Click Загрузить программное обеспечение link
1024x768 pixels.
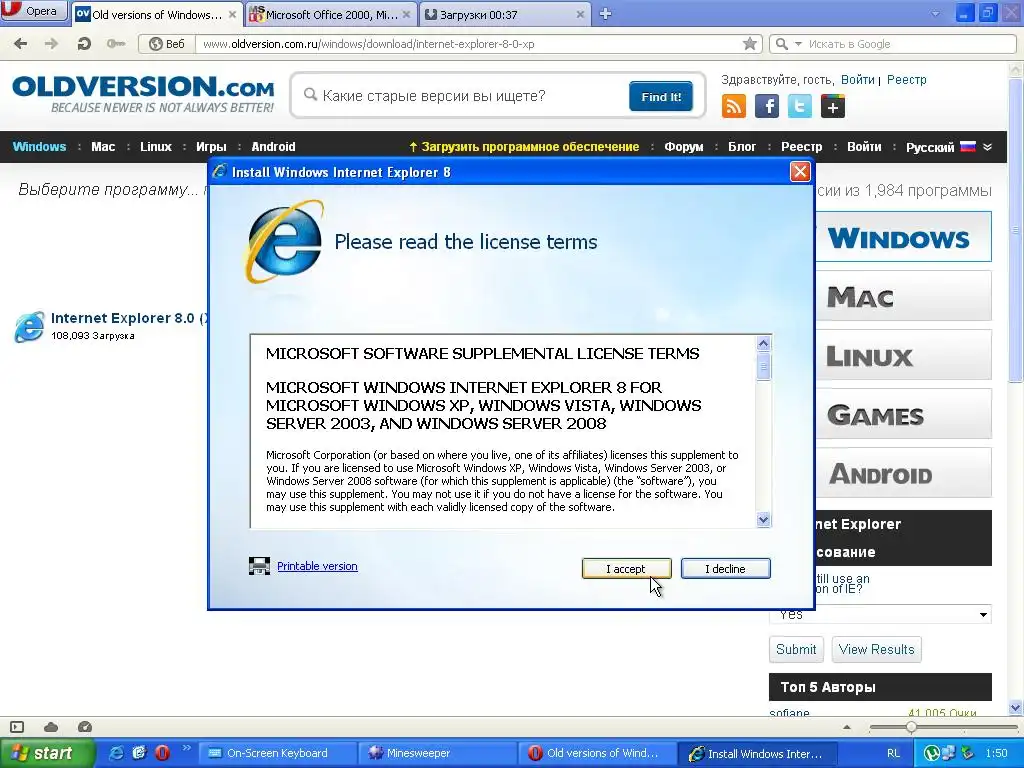[x=524, y=147]
